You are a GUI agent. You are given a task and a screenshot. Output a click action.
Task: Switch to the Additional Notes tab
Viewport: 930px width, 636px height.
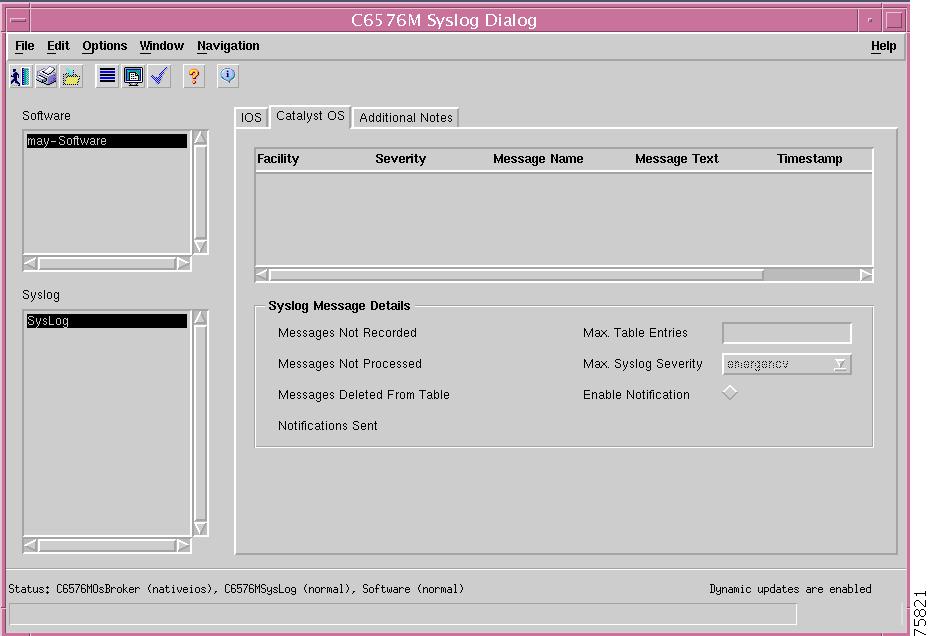406,117
